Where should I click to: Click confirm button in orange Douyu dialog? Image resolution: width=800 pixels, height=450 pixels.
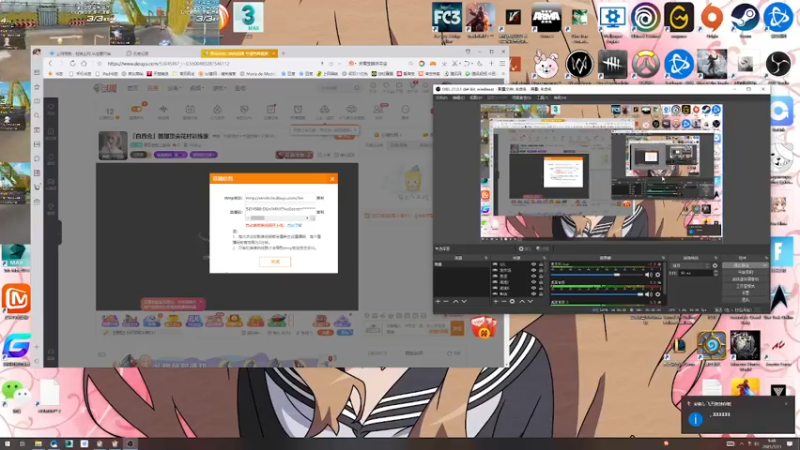point(275,261)
